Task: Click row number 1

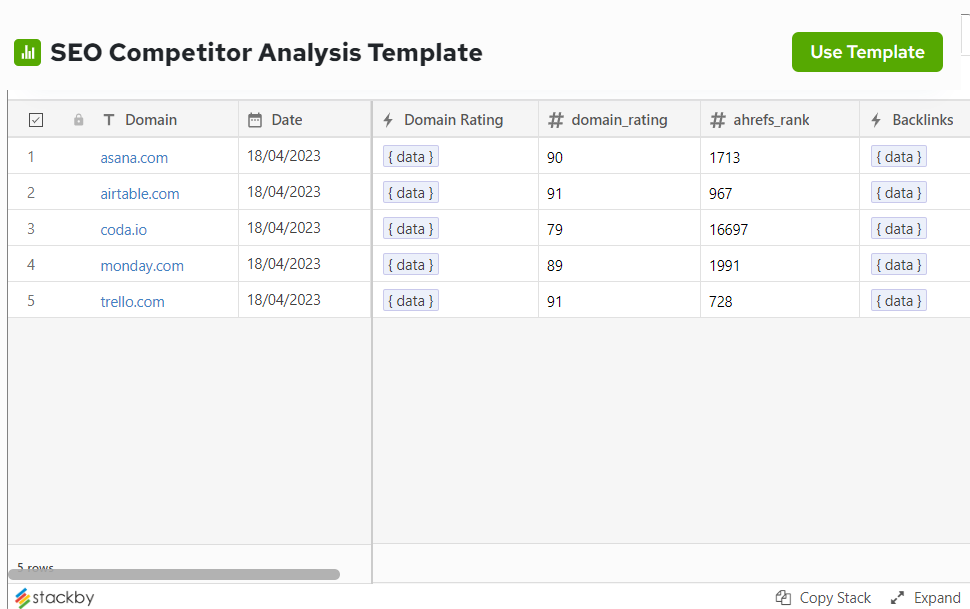Action: point(31,157)
